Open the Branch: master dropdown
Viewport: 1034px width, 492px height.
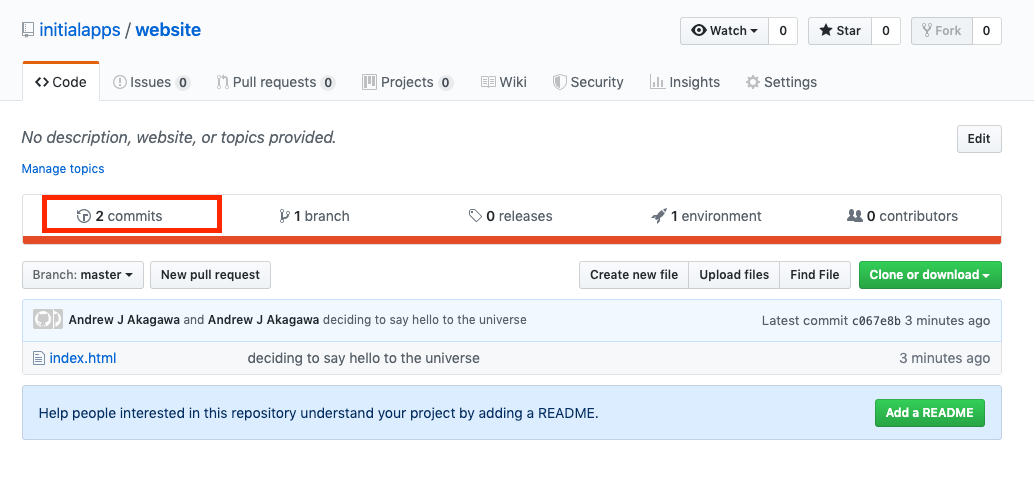point(83,275)
